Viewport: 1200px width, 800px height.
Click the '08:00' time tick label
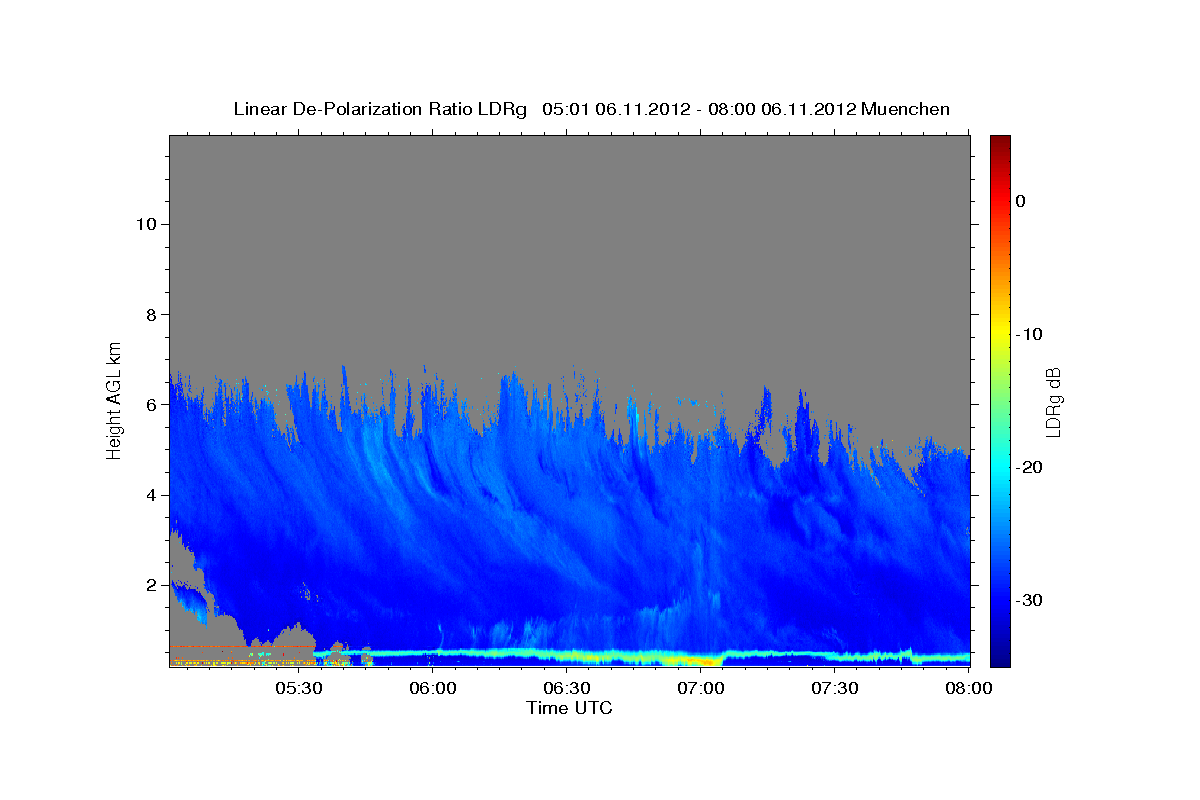click(x=968, y=689)
